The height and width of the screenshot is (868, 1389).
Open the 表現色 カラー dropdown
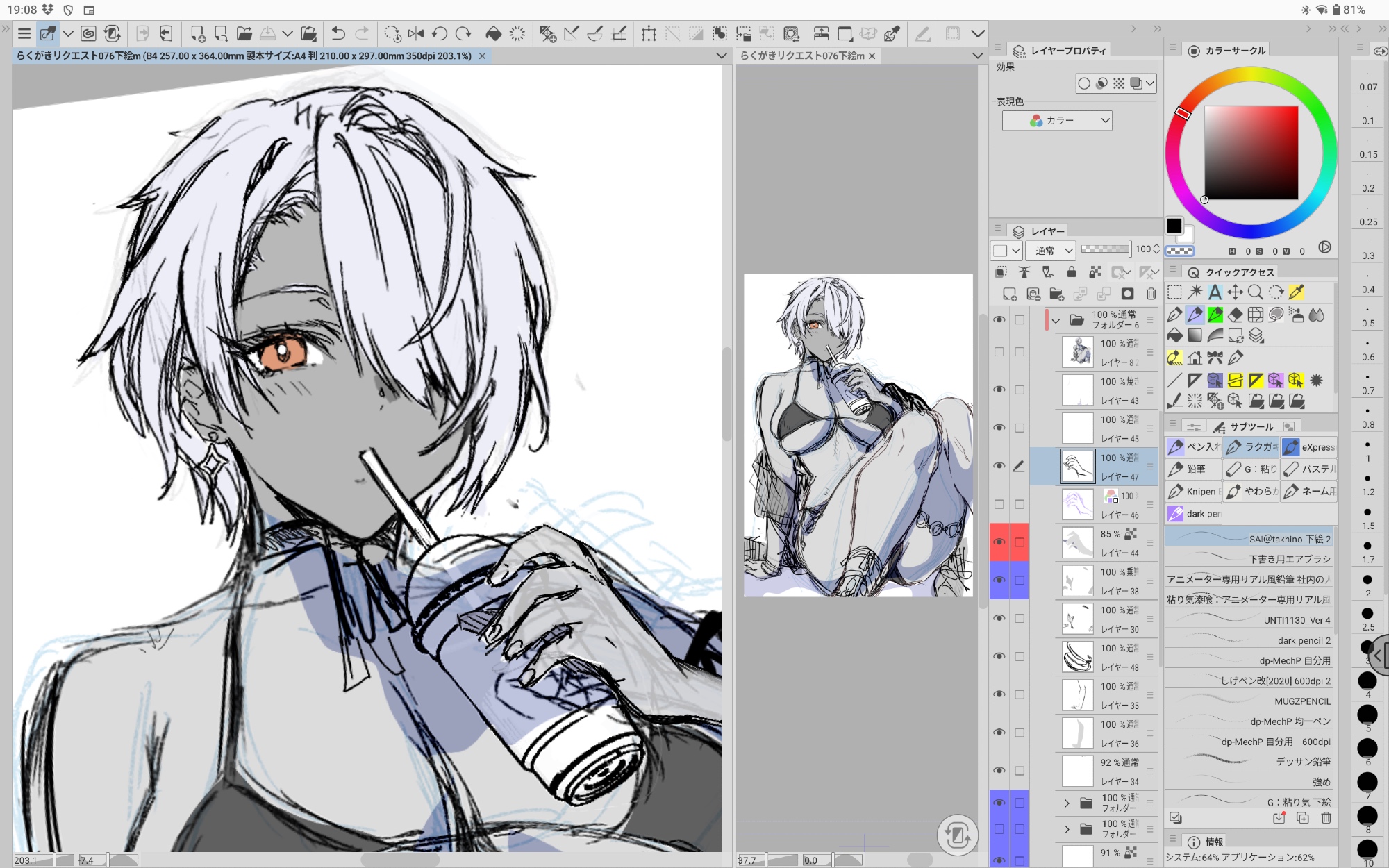1057,120
